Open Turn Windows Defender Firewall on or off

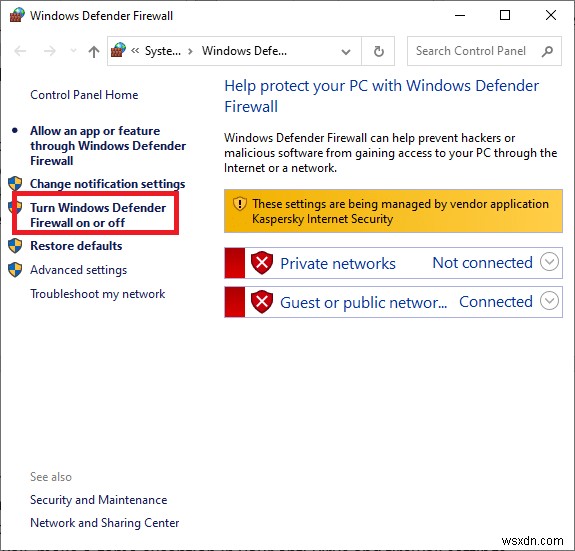click(98, 215)
